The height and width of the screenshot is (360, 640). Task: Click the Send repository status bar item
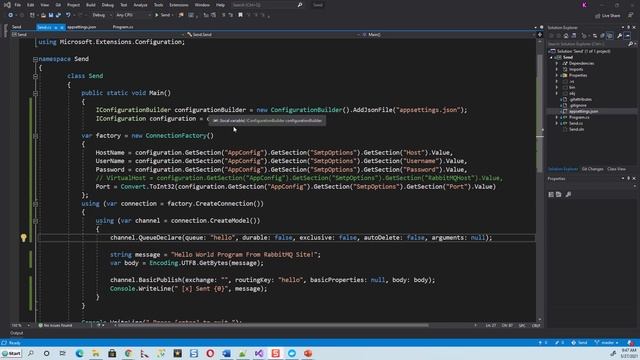click(x=579, y=342)
